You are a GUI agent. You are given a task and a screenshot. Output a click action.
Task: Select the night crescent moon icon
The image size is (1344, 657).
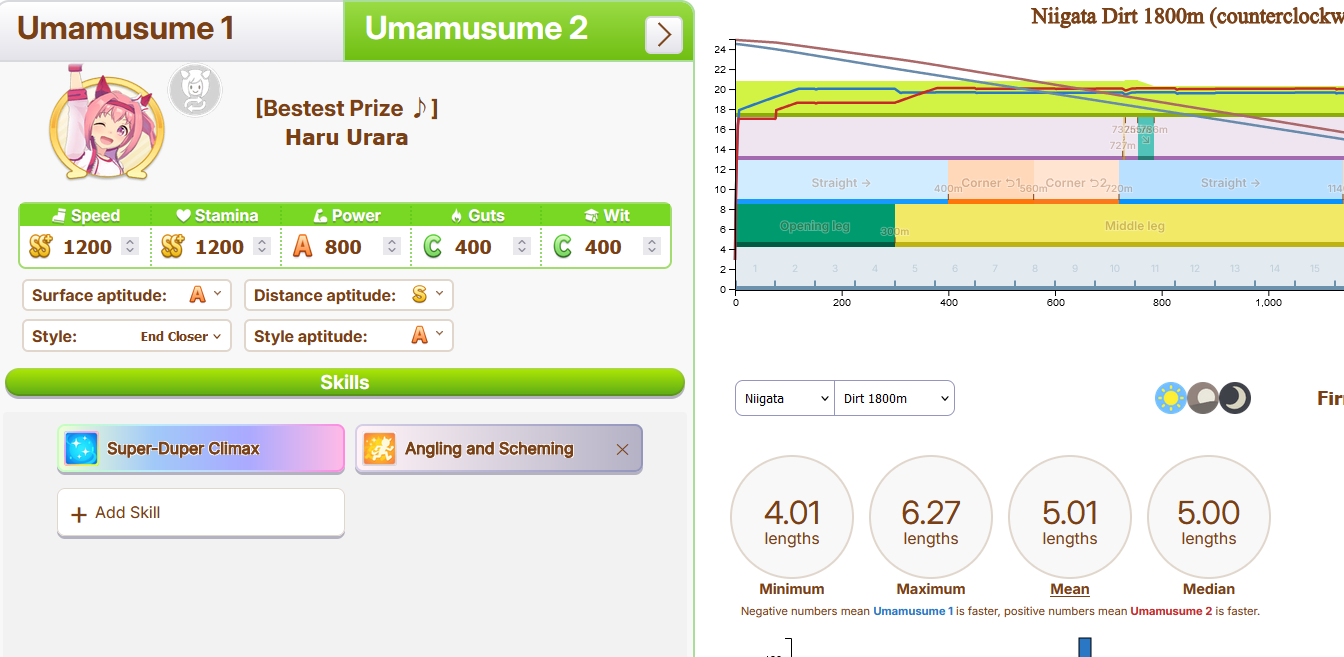pyautogui.click(x=1235, y=398)
